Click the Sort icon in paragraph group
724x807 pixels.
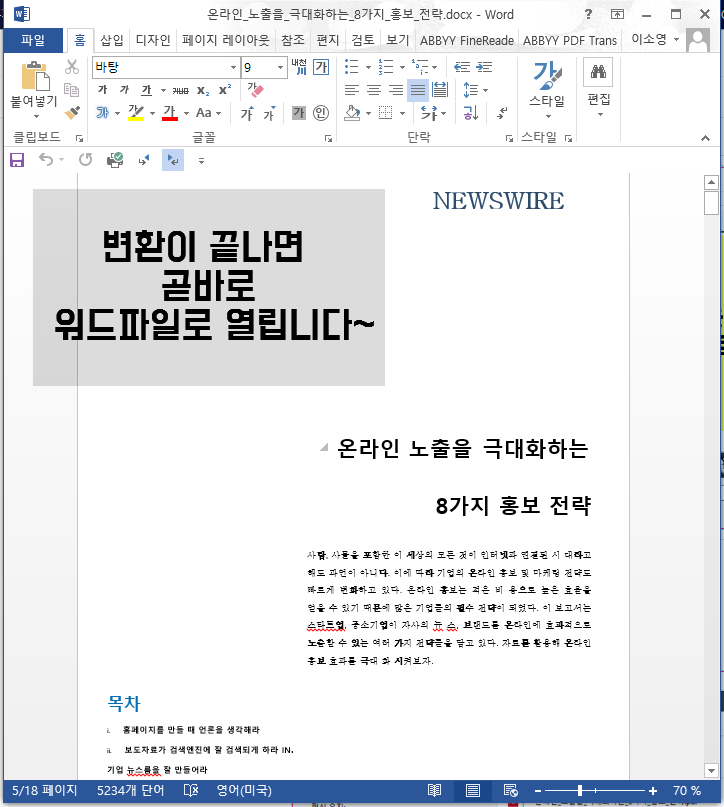pyautogui.click(x=470, y=113)
